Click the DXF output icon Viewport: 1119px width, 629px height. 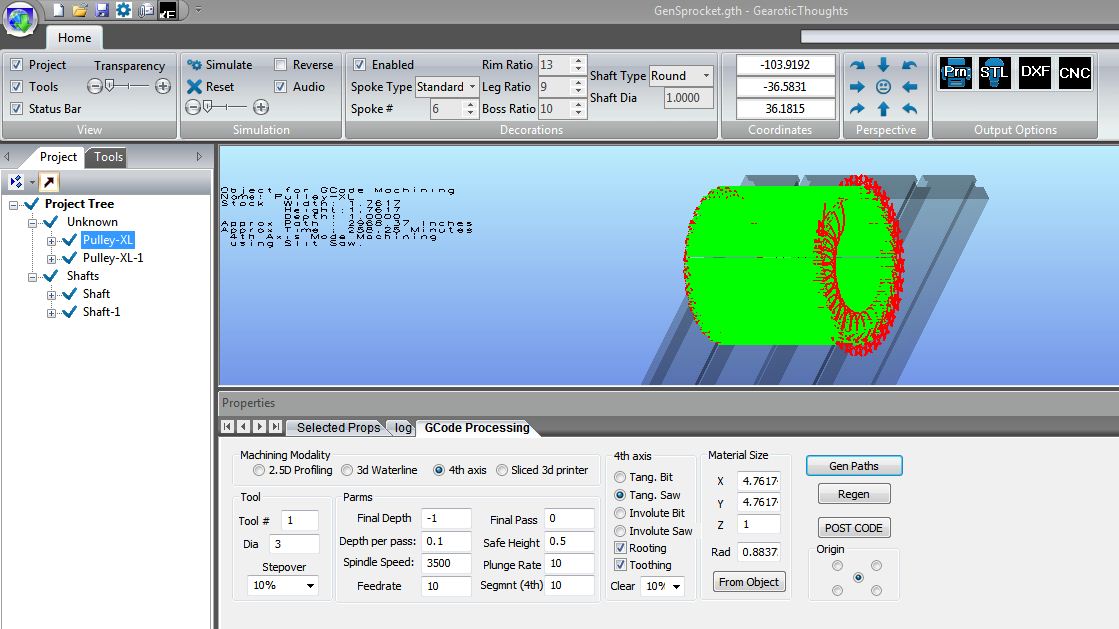click(1035, 73)
